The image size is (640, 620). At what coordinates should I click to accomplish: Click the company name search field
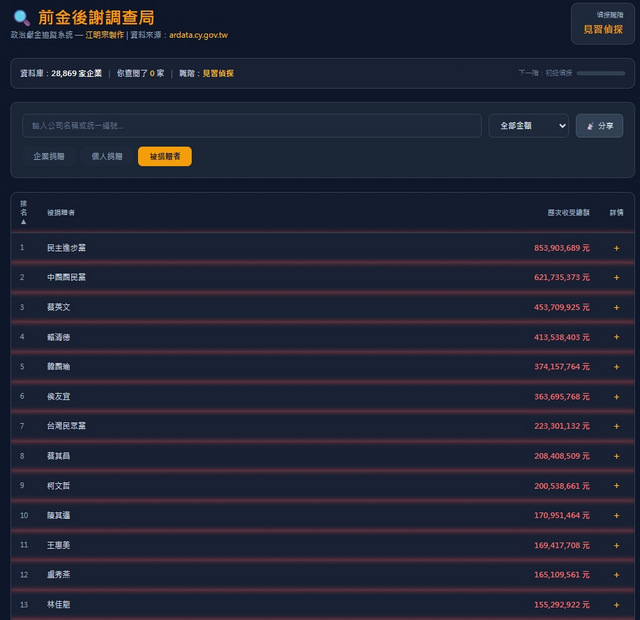pos(251,126)
